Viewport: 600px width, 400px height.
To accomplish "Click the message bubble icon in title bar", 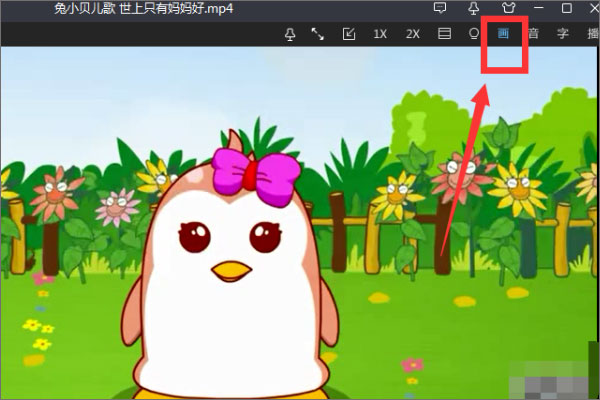I will pos(439,8).
